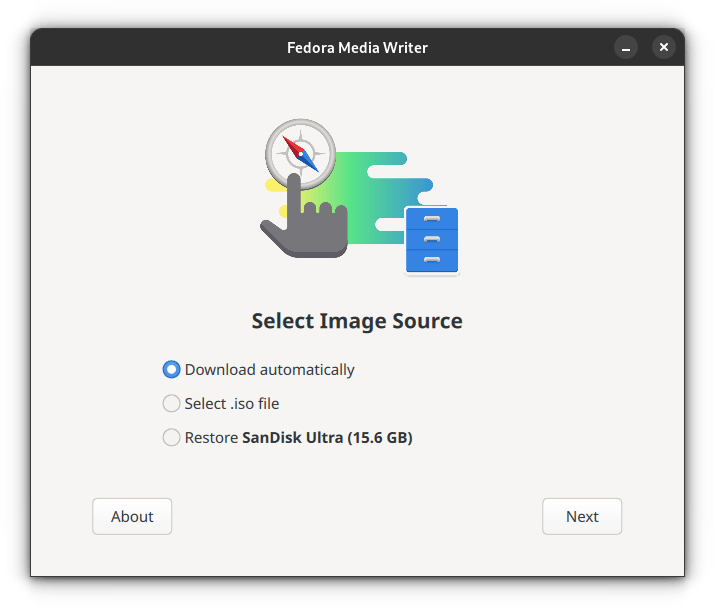
Task: Click the "Select .iso file" label text
Action: click(232, 404)
